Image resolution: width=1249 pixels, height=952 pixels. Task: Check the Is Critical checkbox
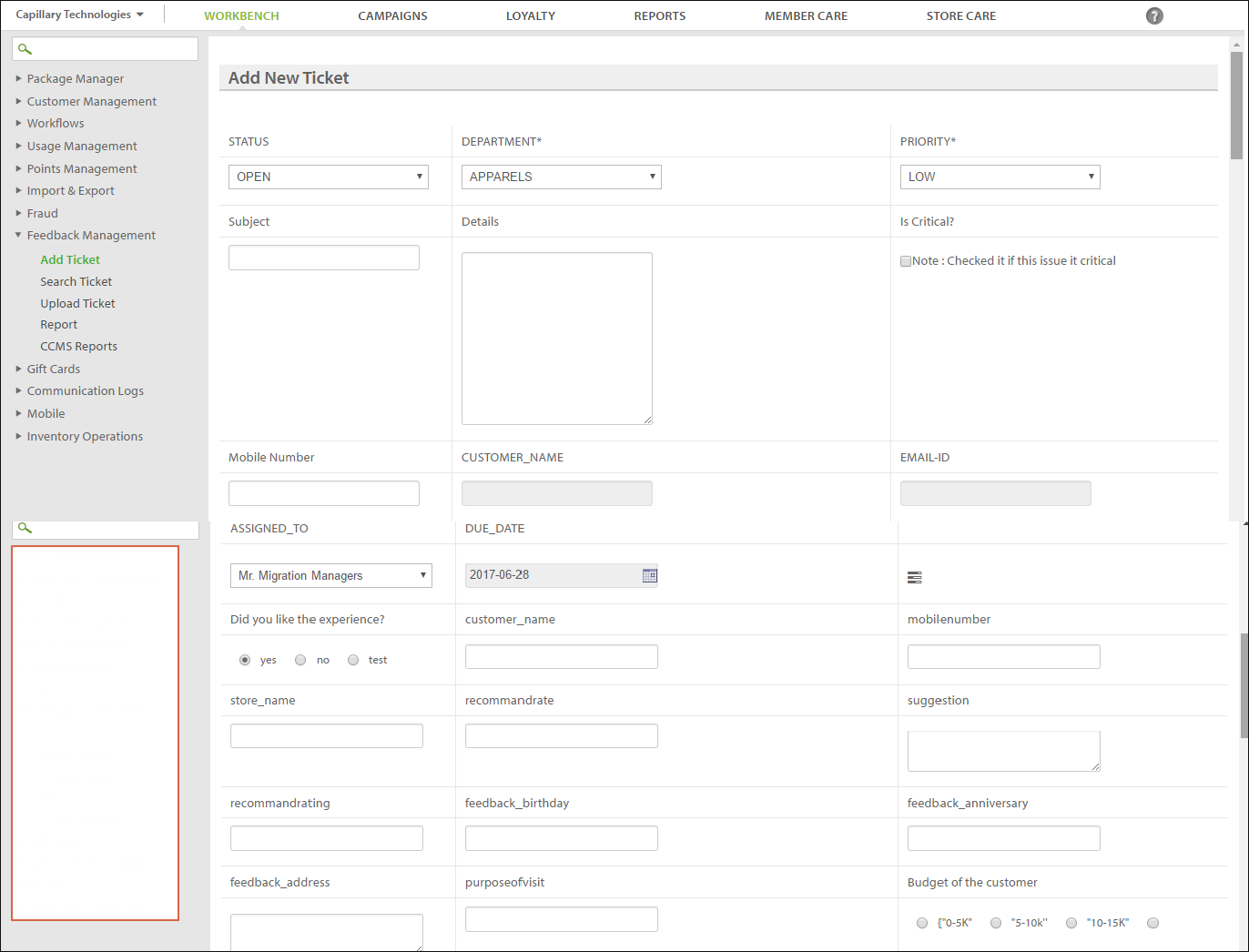906,261
